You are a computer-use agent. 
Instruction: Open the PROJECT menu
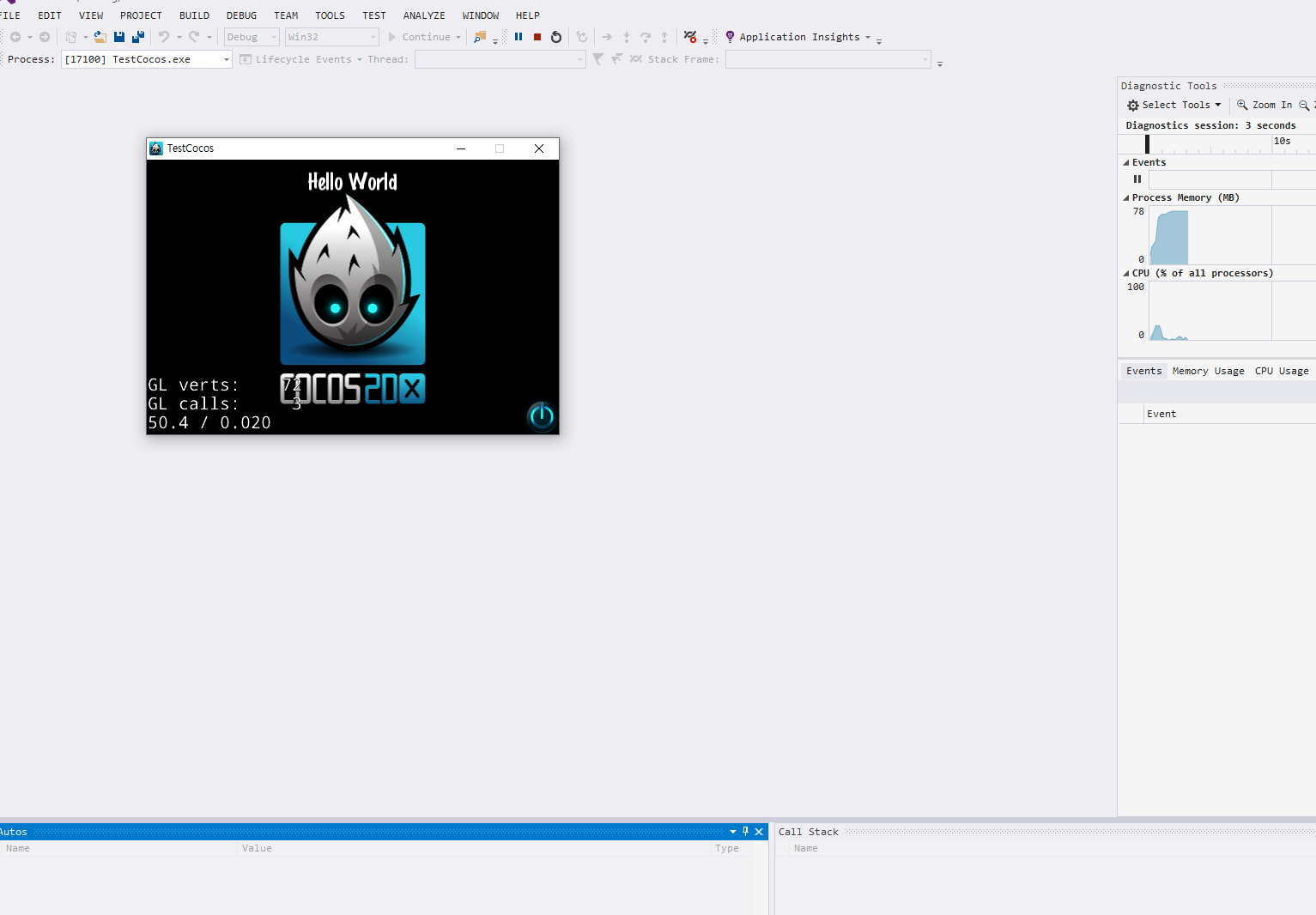point(141,15)
